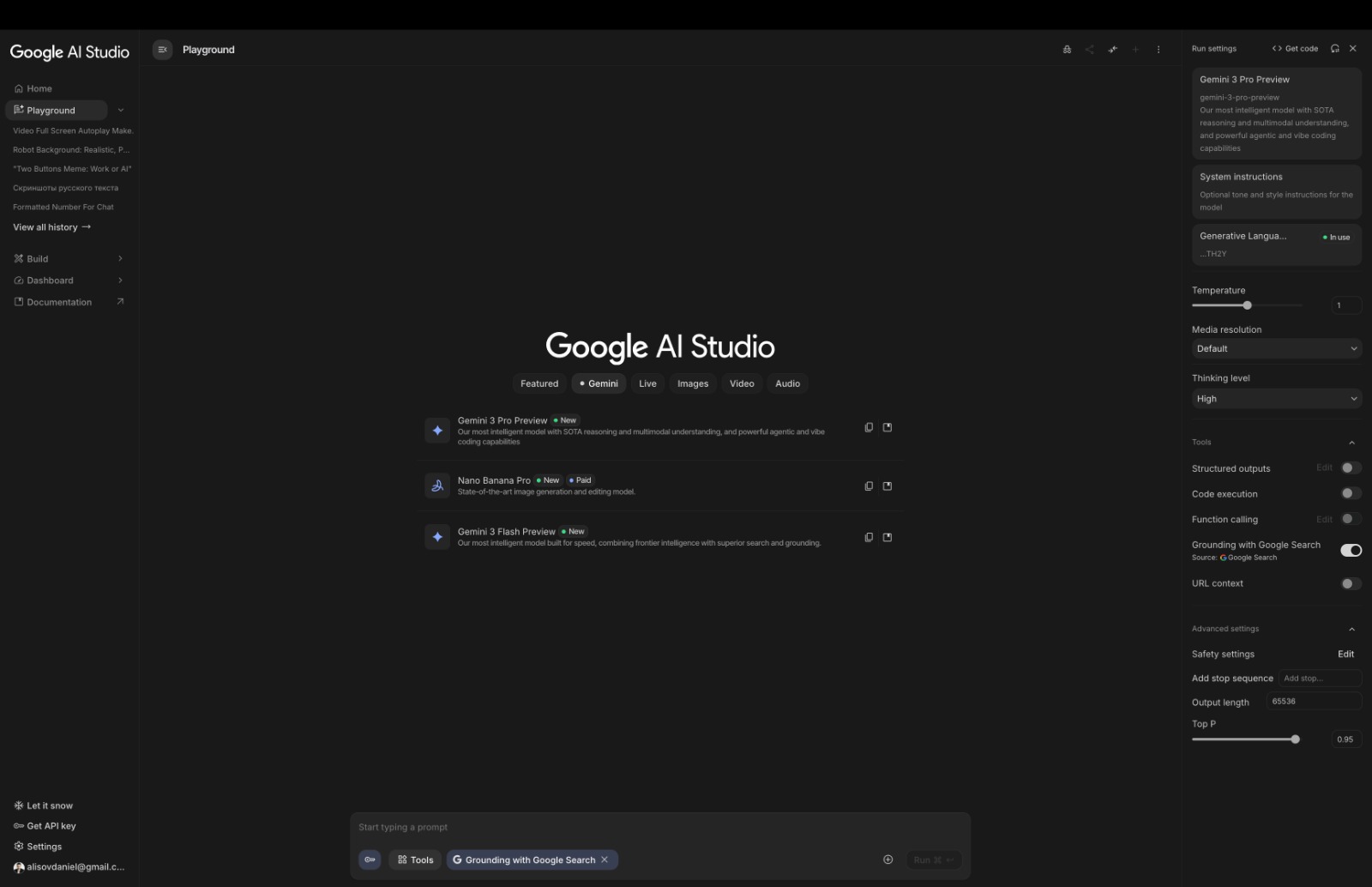Viewport: 1372px width, 887px height.
Task: Toggle Function calling switch
Action: [1351, 519]
